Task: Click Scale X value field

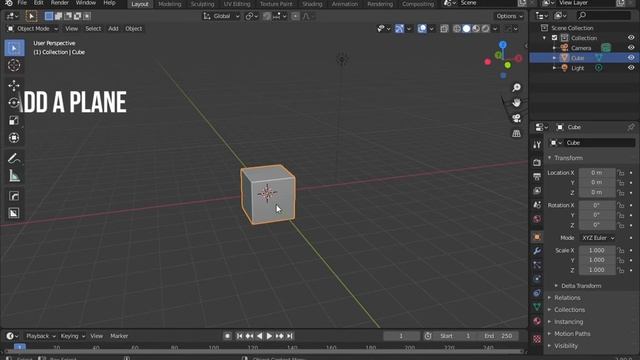Action: click(597, 250)
